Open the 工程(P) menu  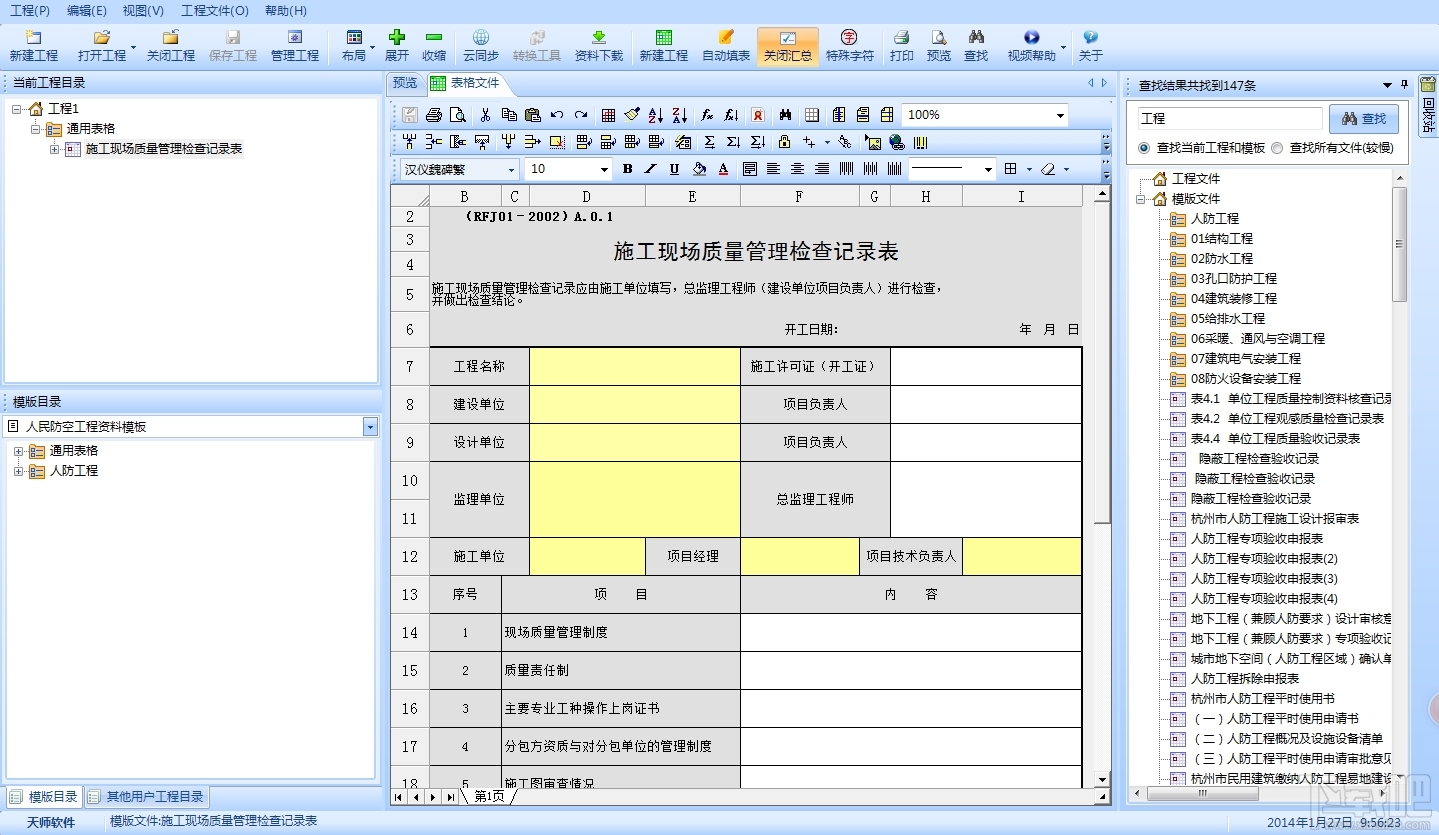(30, 11)
